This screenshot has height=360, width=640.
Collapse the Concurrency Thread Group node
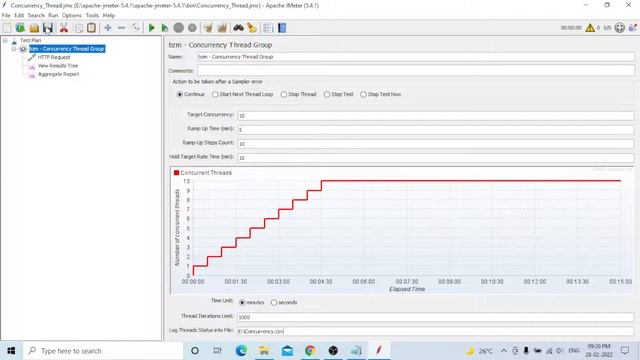pyautogui.click(x=14, y=49)
